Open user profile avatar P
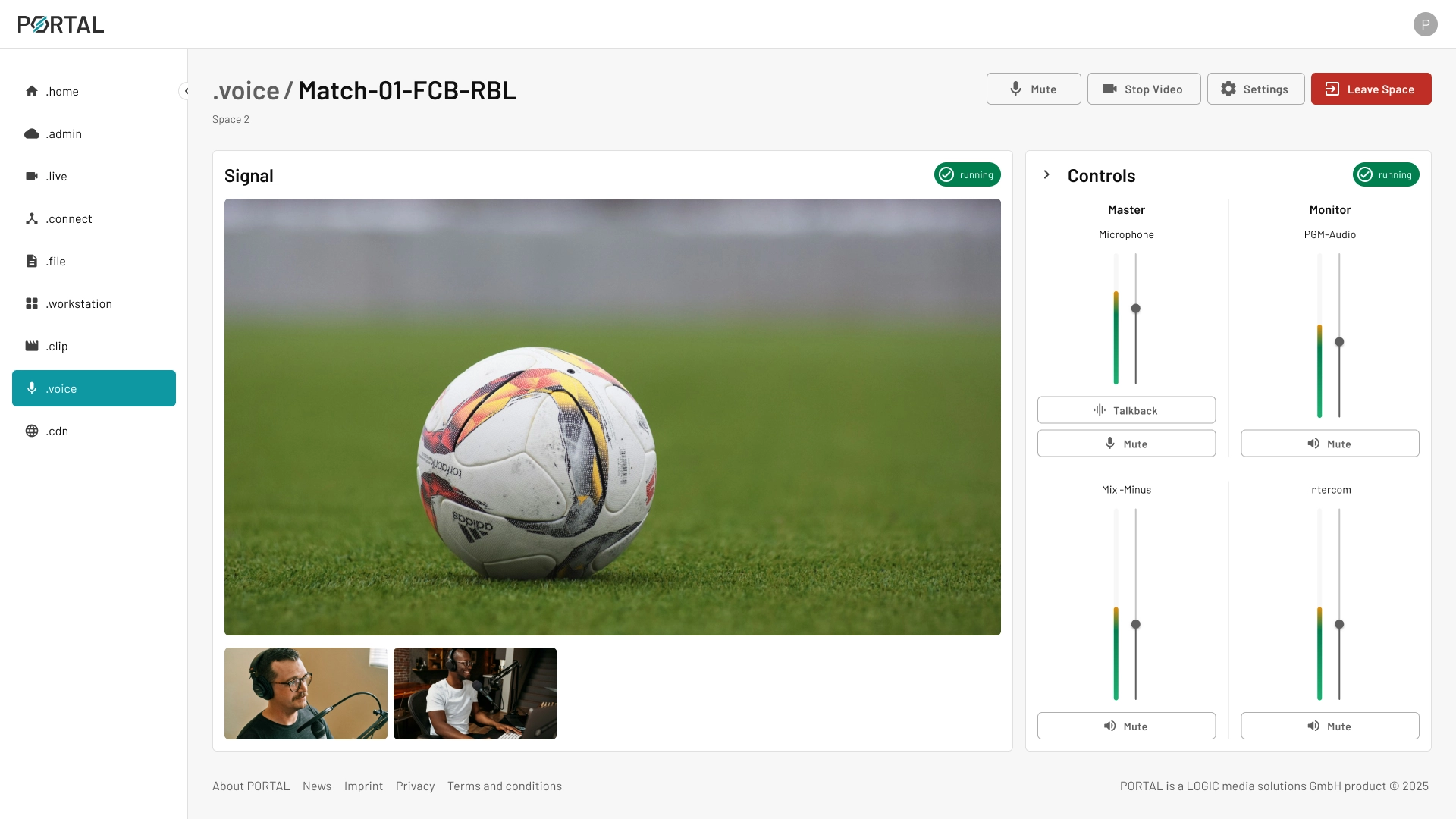The image size is (1456, 819). pos(1425,24)
